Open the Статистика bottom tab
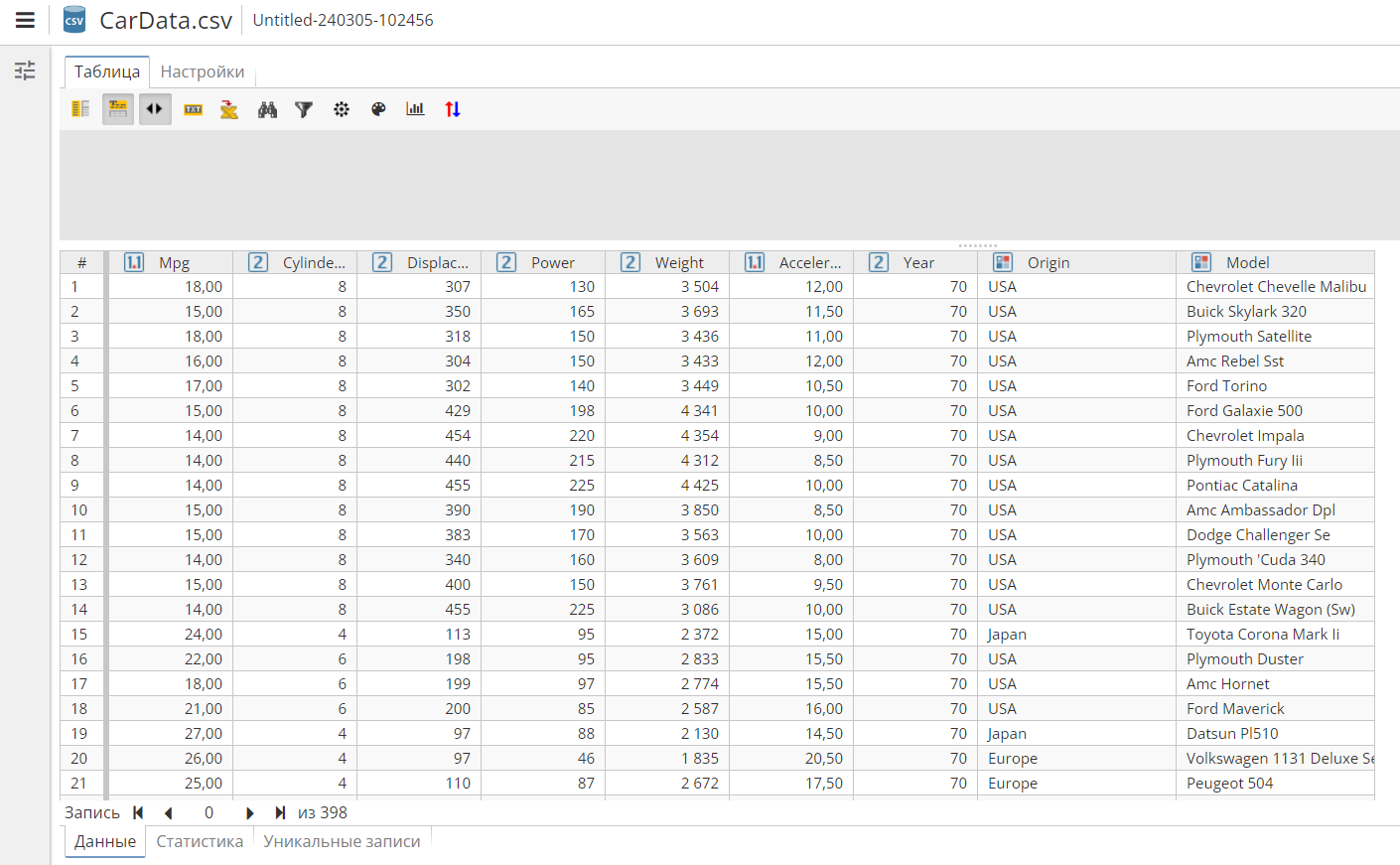The image size is (1400, 865). (x=200, y=841)
